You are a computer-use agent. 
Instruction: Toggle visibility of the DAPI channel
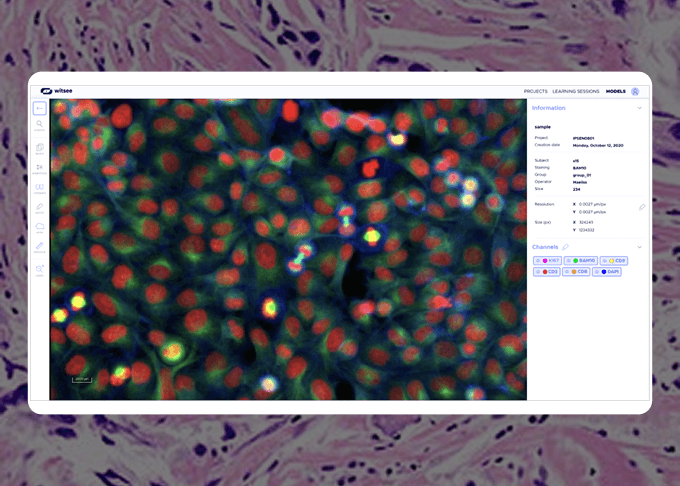pyautogui.click(x=597, y=272)
